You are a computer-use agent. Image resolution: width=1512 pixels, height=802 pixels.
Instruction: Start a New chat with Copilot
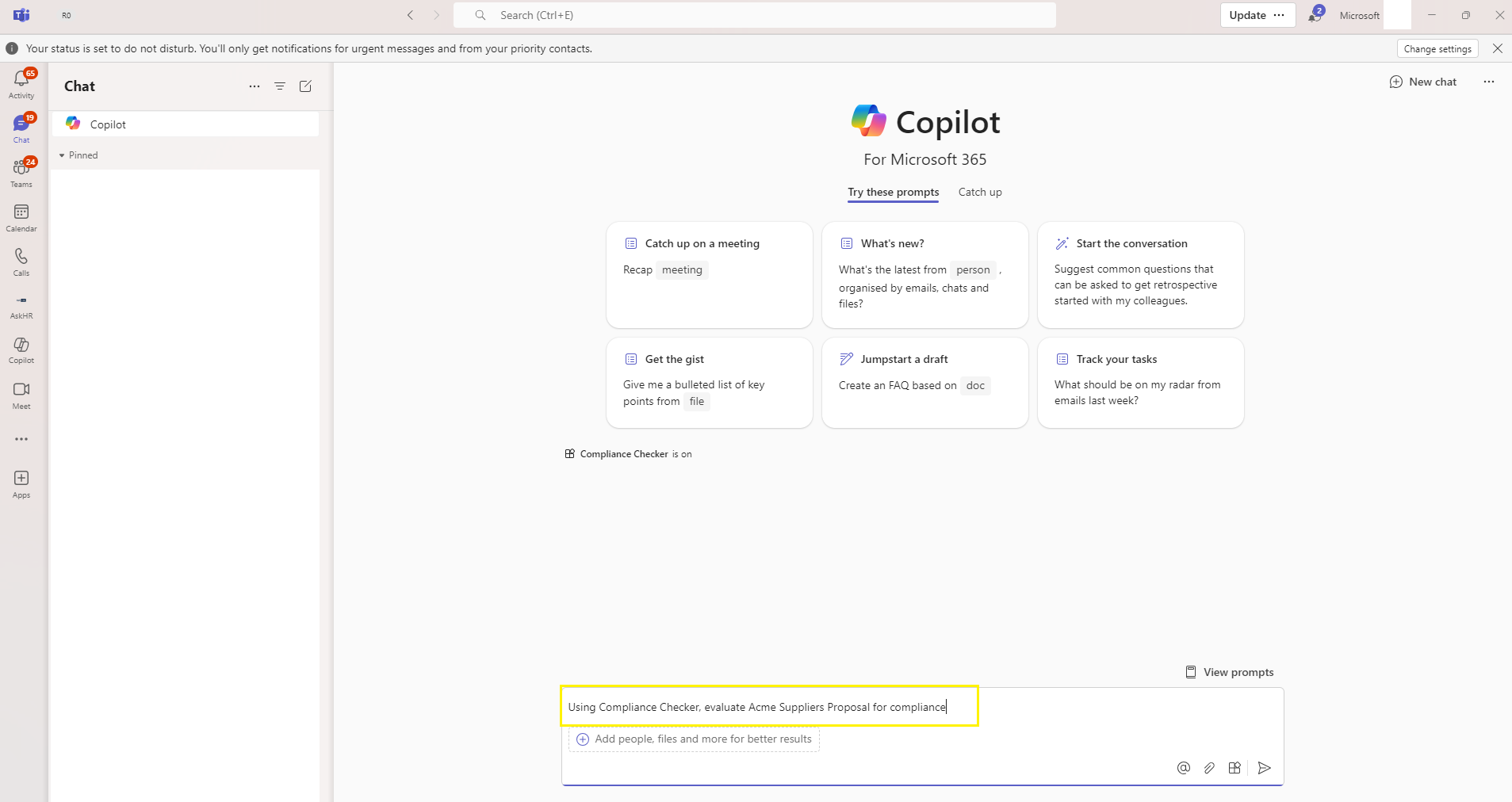click(1423, 82)
